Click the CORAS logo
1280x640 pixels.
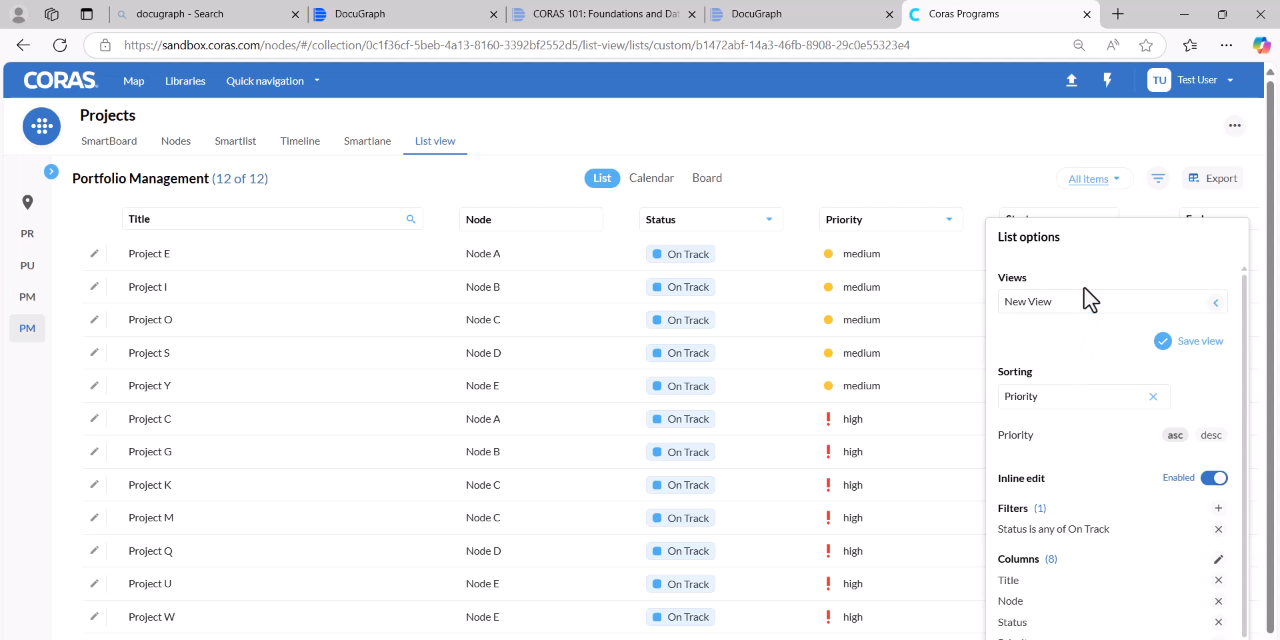[60, 80]
